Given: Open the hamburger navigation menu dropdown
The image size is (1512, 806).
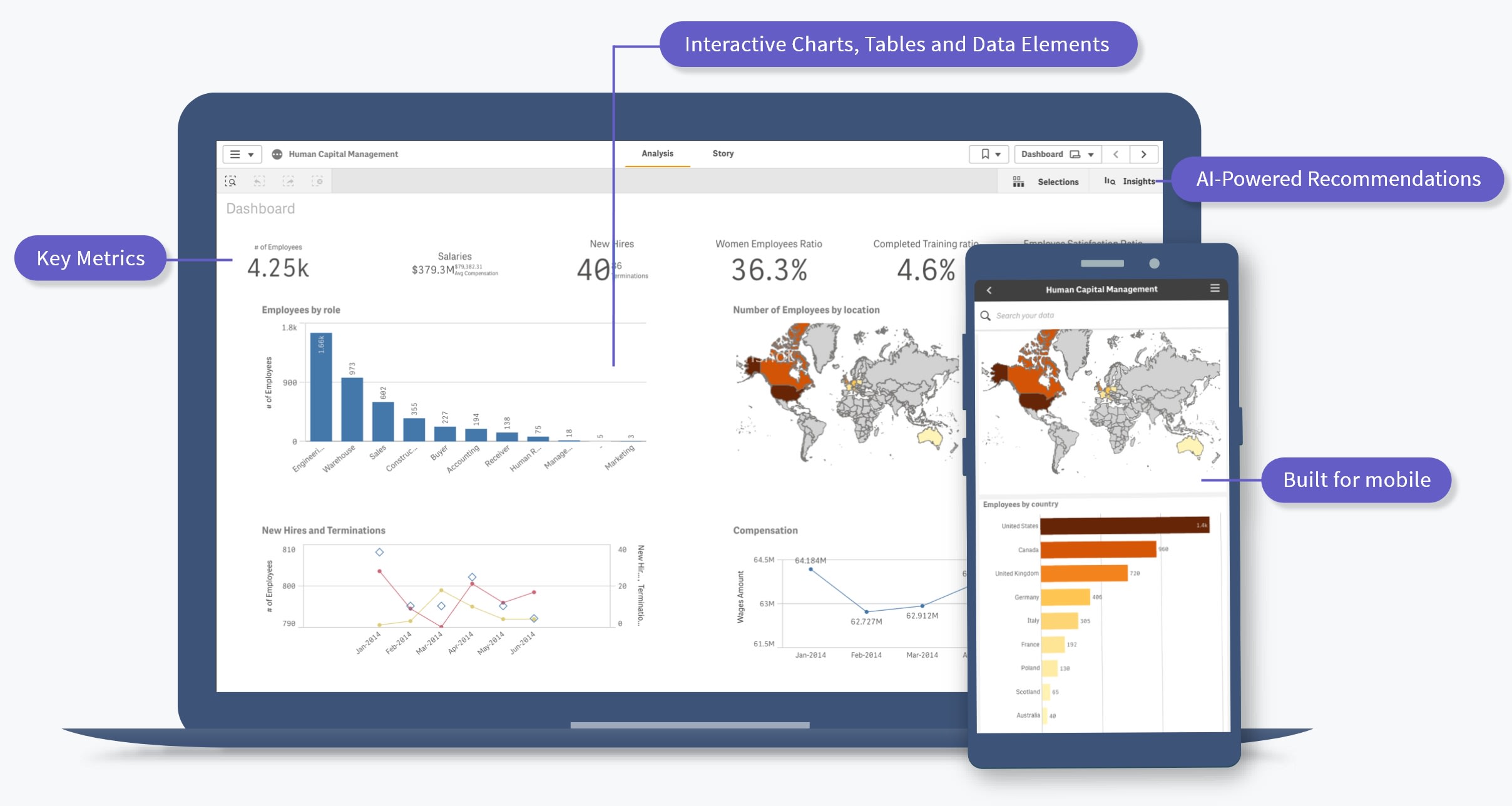Looking at the screenshot, I should pos(242,154).
